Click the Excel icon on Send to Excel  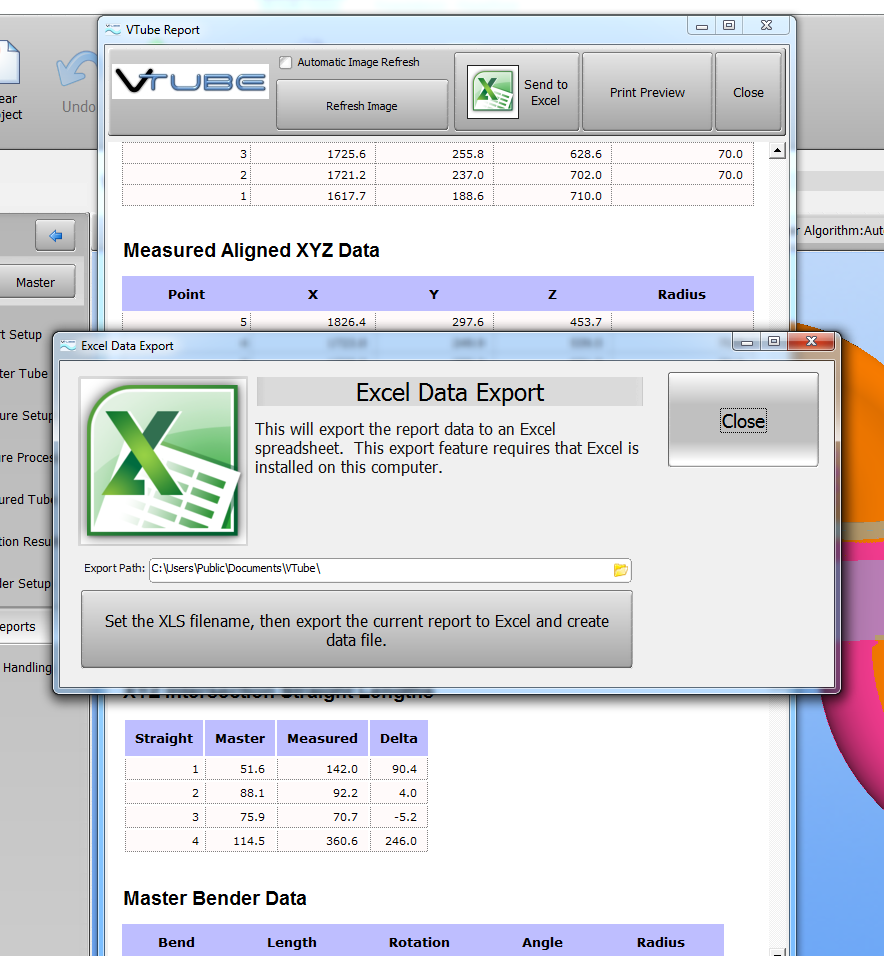493,92
